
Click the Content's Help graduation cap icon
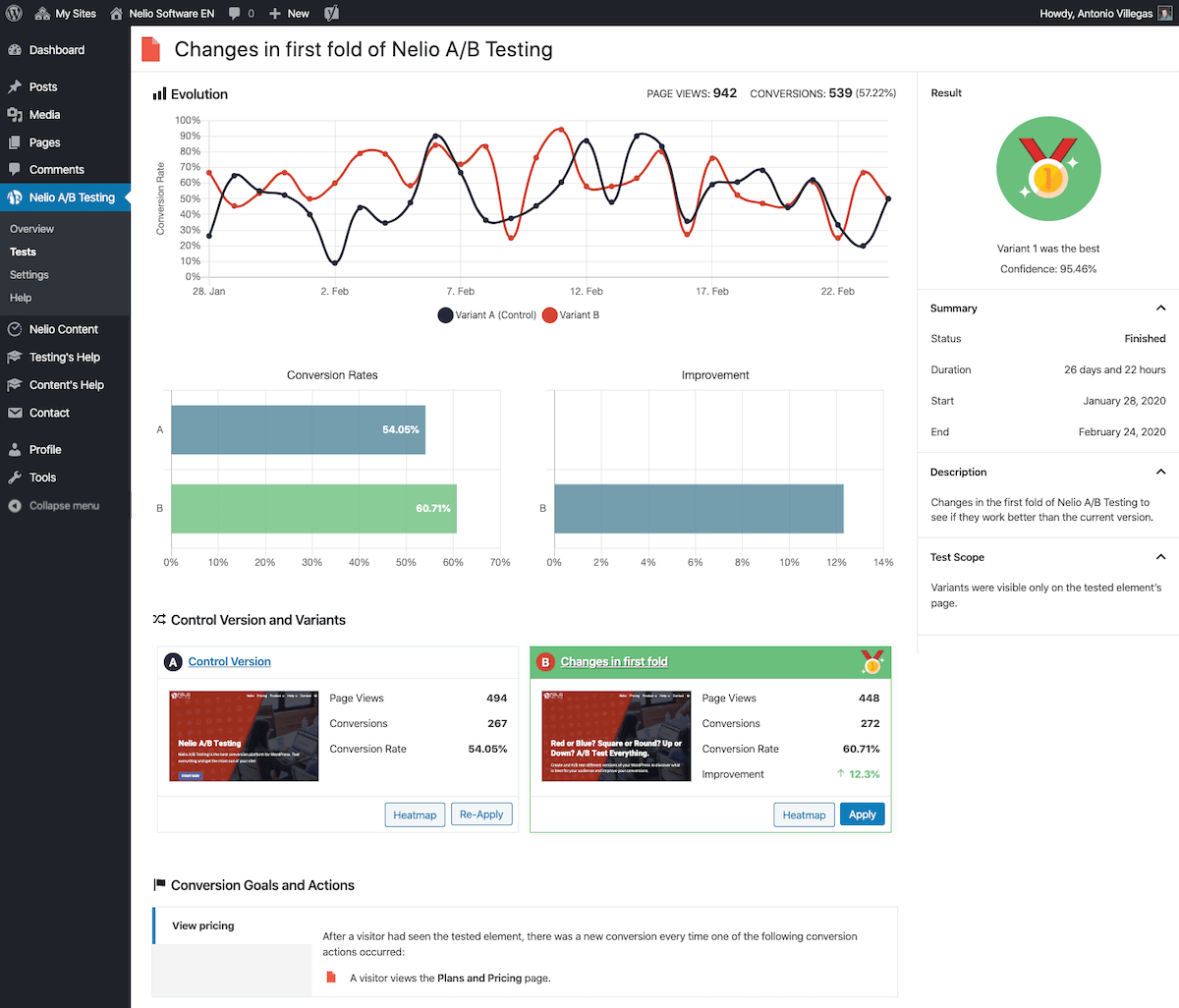point(15,385)
